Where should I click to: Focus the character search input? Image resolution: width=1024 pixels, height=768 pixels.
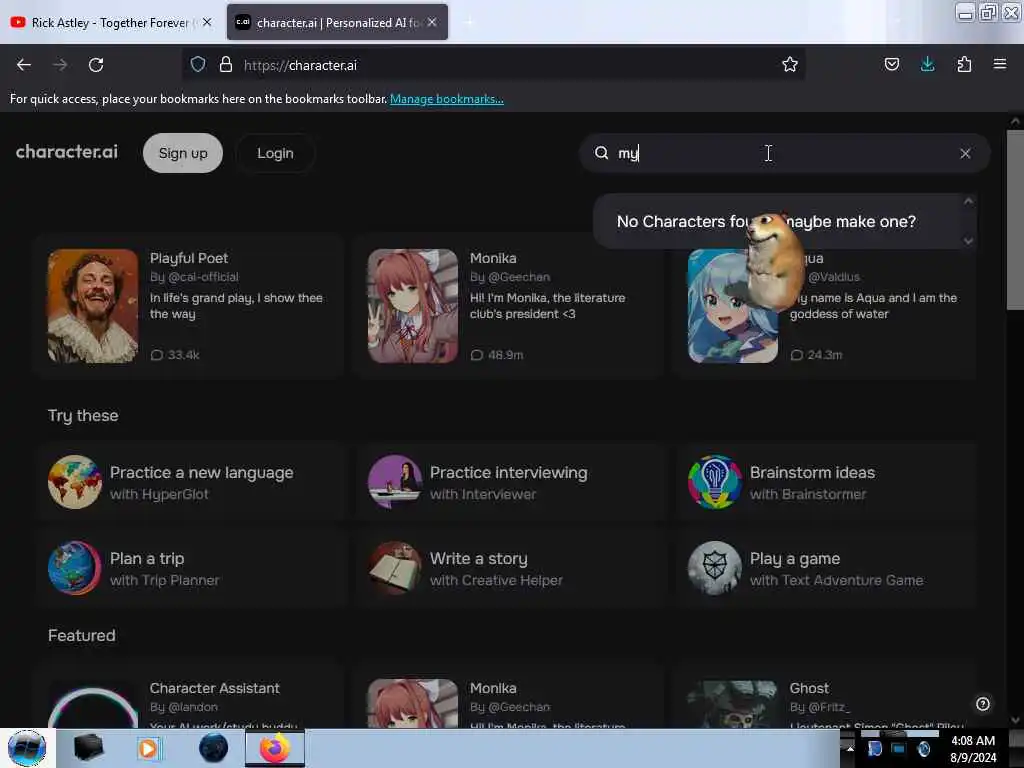tap(784, 153)
